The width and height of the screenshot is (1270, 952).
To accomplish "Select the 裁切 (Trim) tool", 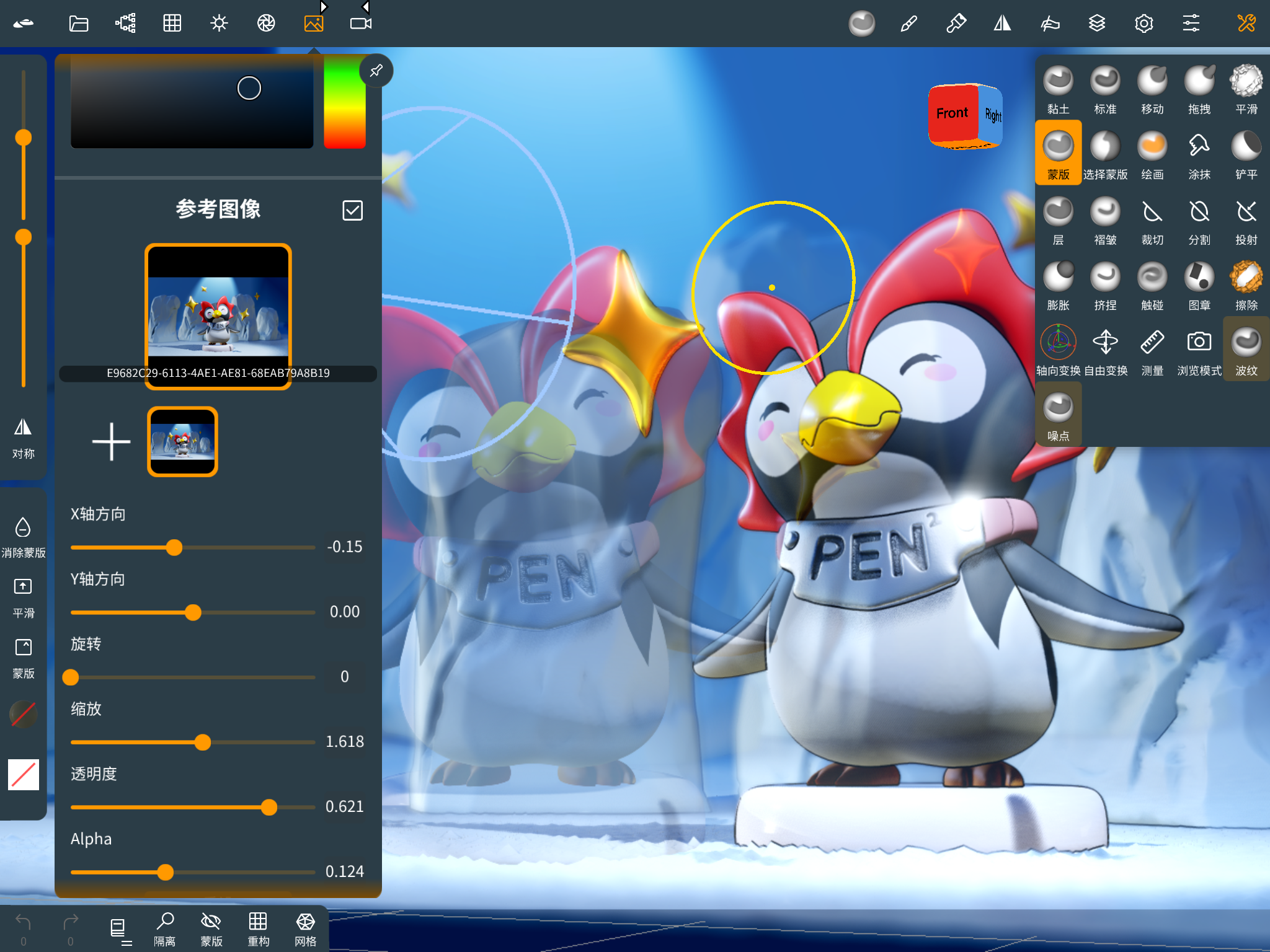I will click(1152, 212).
